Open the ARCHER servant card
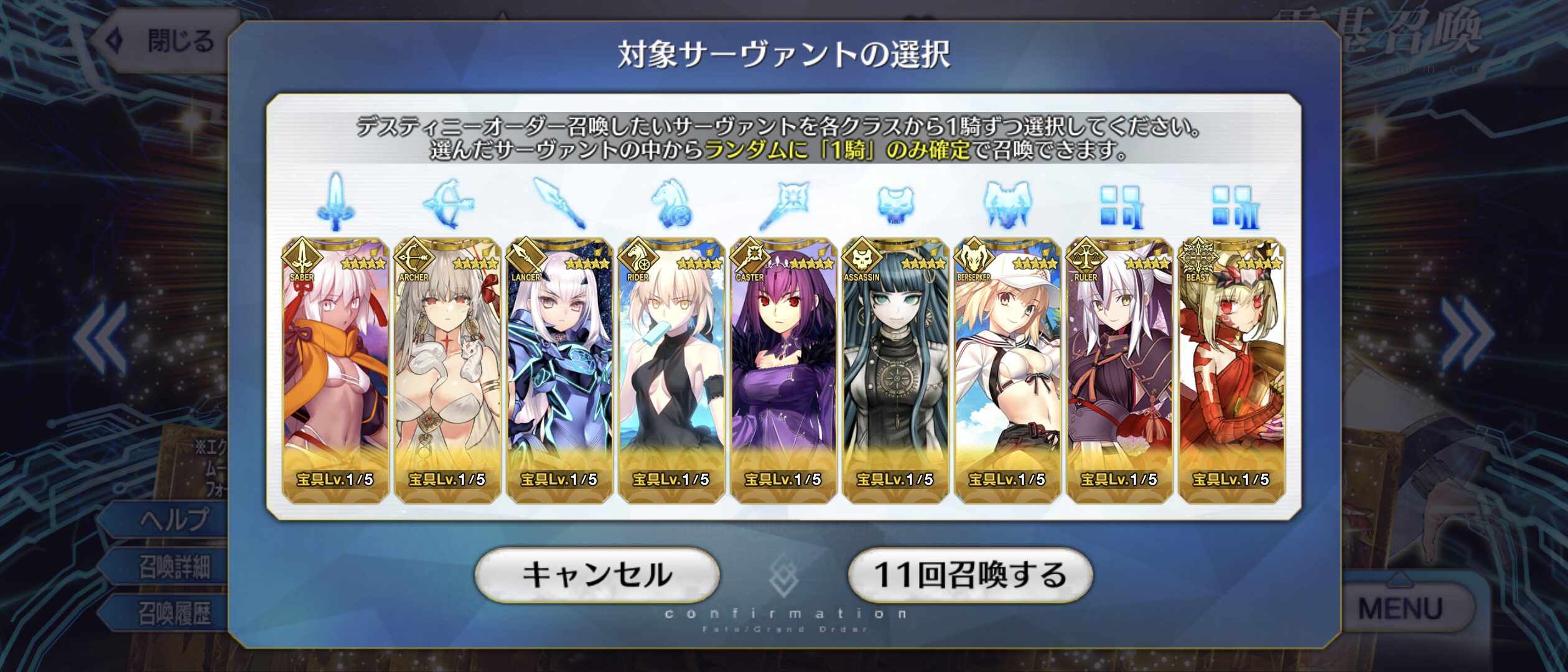1568x672 pixels. click(x=448, y=370)
